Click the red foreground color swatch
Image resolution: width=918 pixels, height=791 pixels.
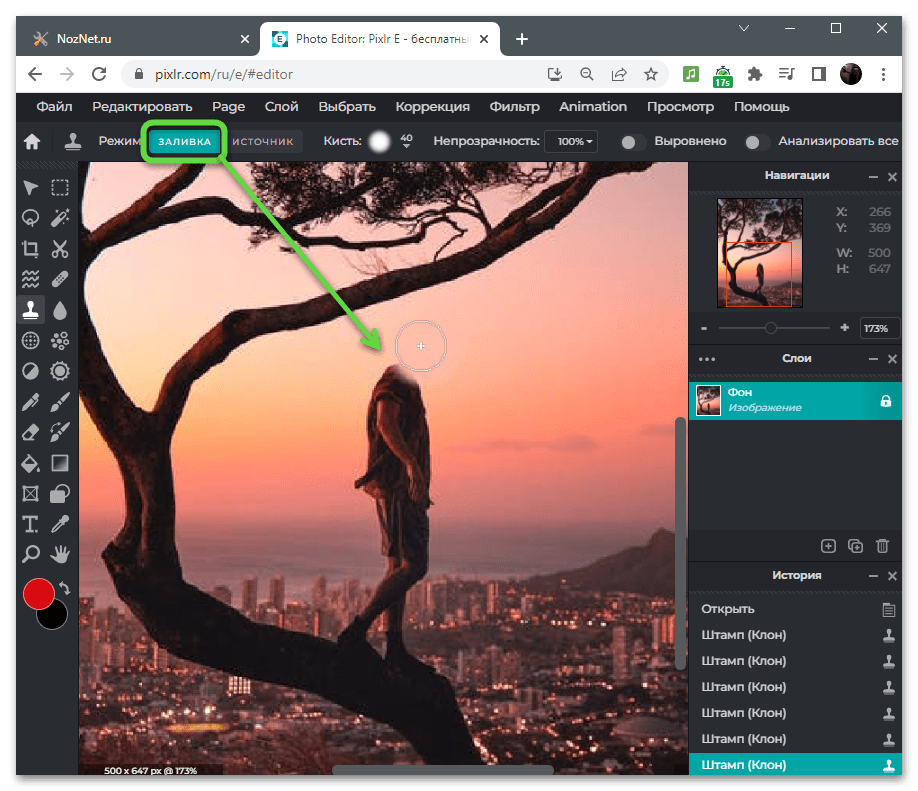pos(38,594)
